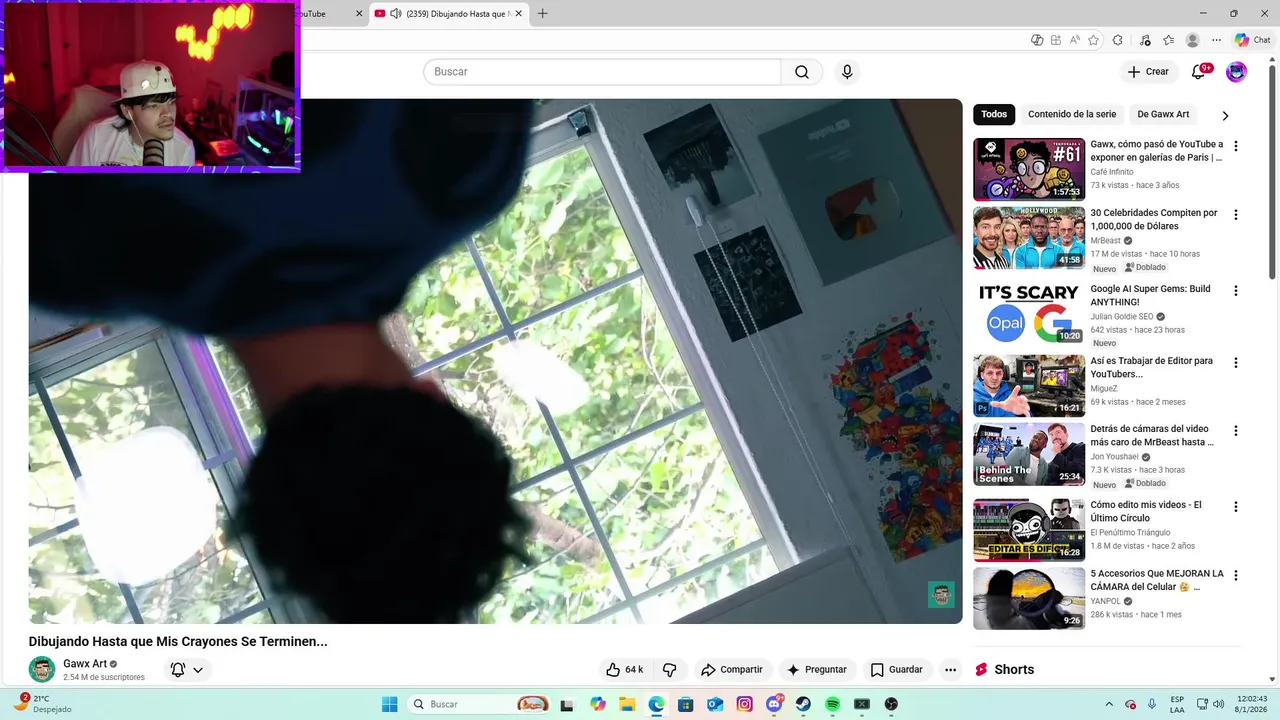Click the Preguntar button
This screenshot has height=720, width=1280.
click(817, 670)
